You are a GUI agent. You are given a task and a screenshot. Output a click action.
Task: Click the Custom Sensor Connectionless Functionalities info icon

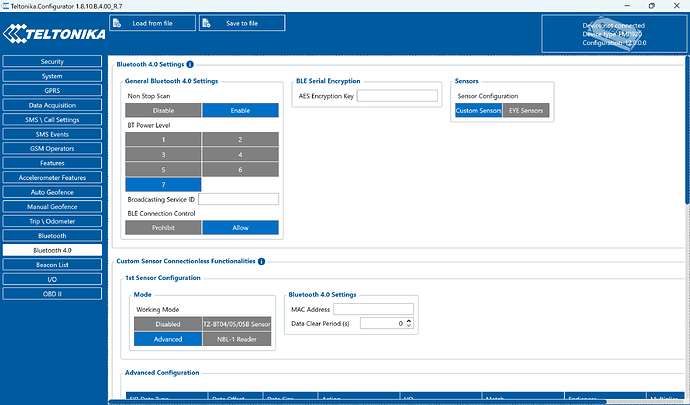click(261, 261)
